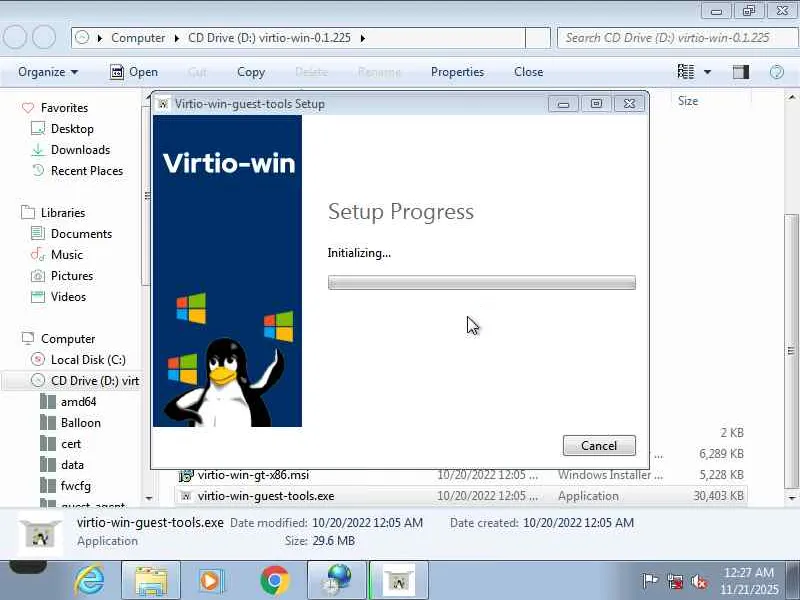Image resolution: width=800 pixels, height=600 pixels.
Task: Click the change view icon
Action: point(685,72)
